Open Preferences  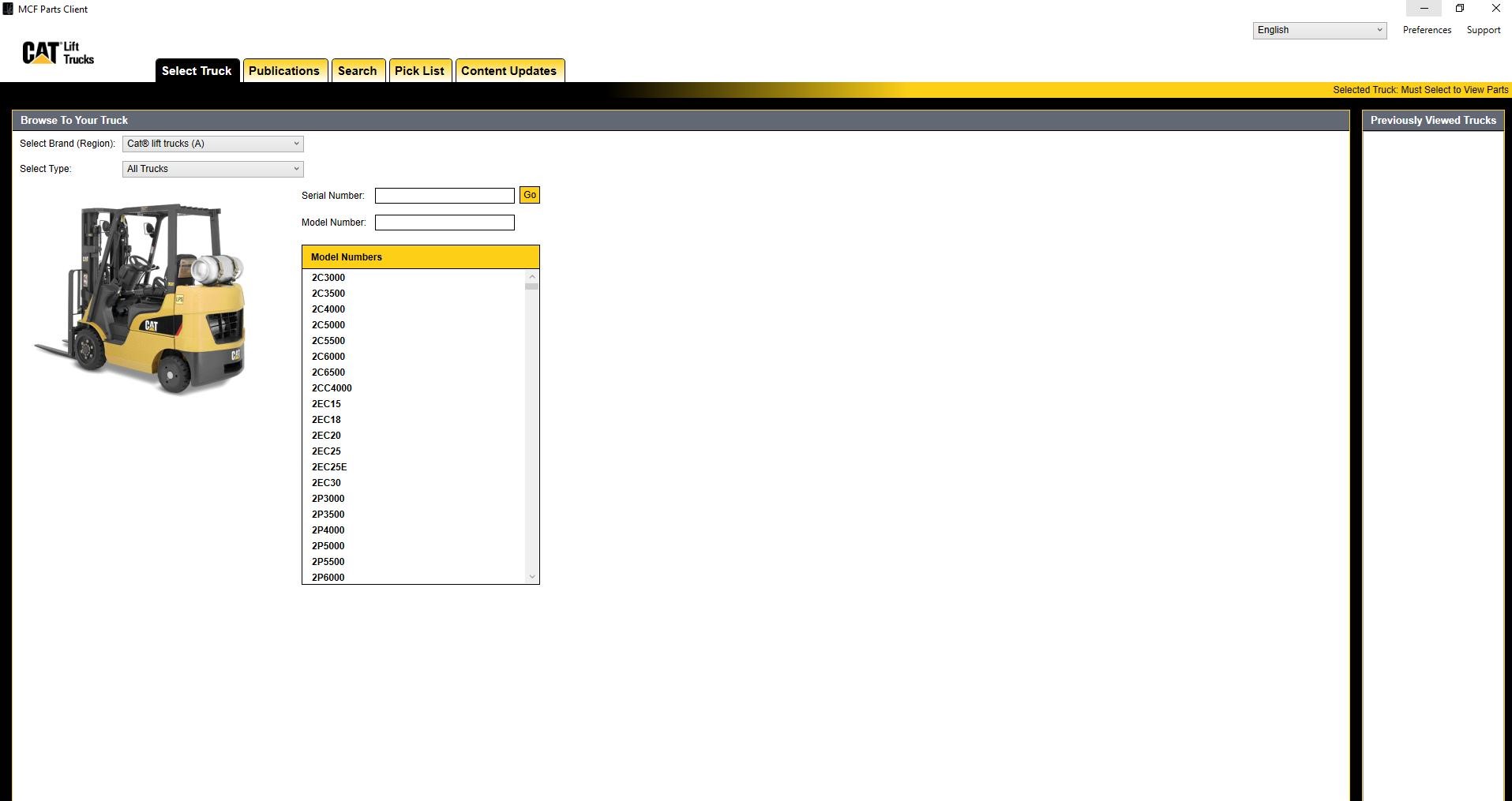pos(1427,30)
